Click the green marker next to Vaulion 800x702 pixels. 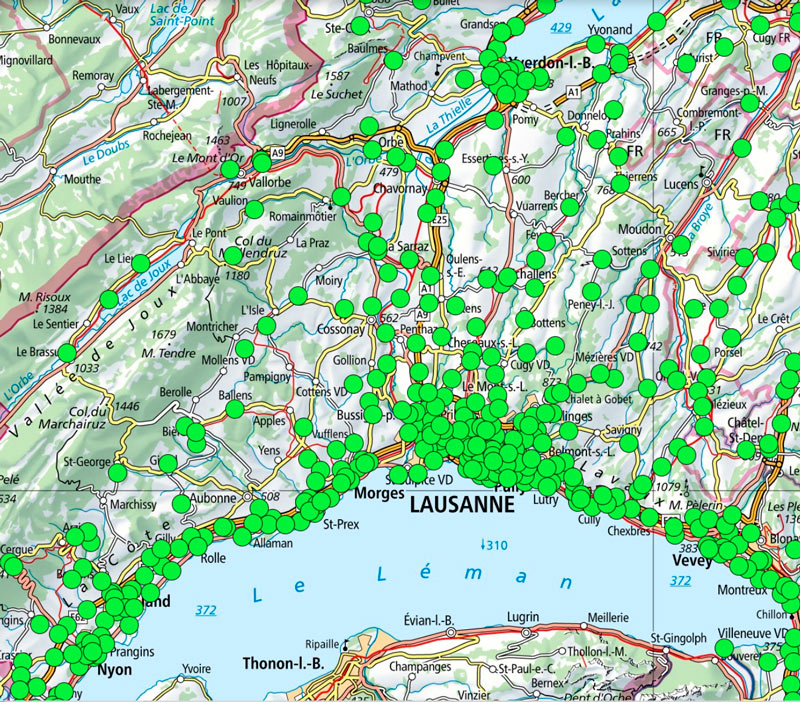point(254,210)
